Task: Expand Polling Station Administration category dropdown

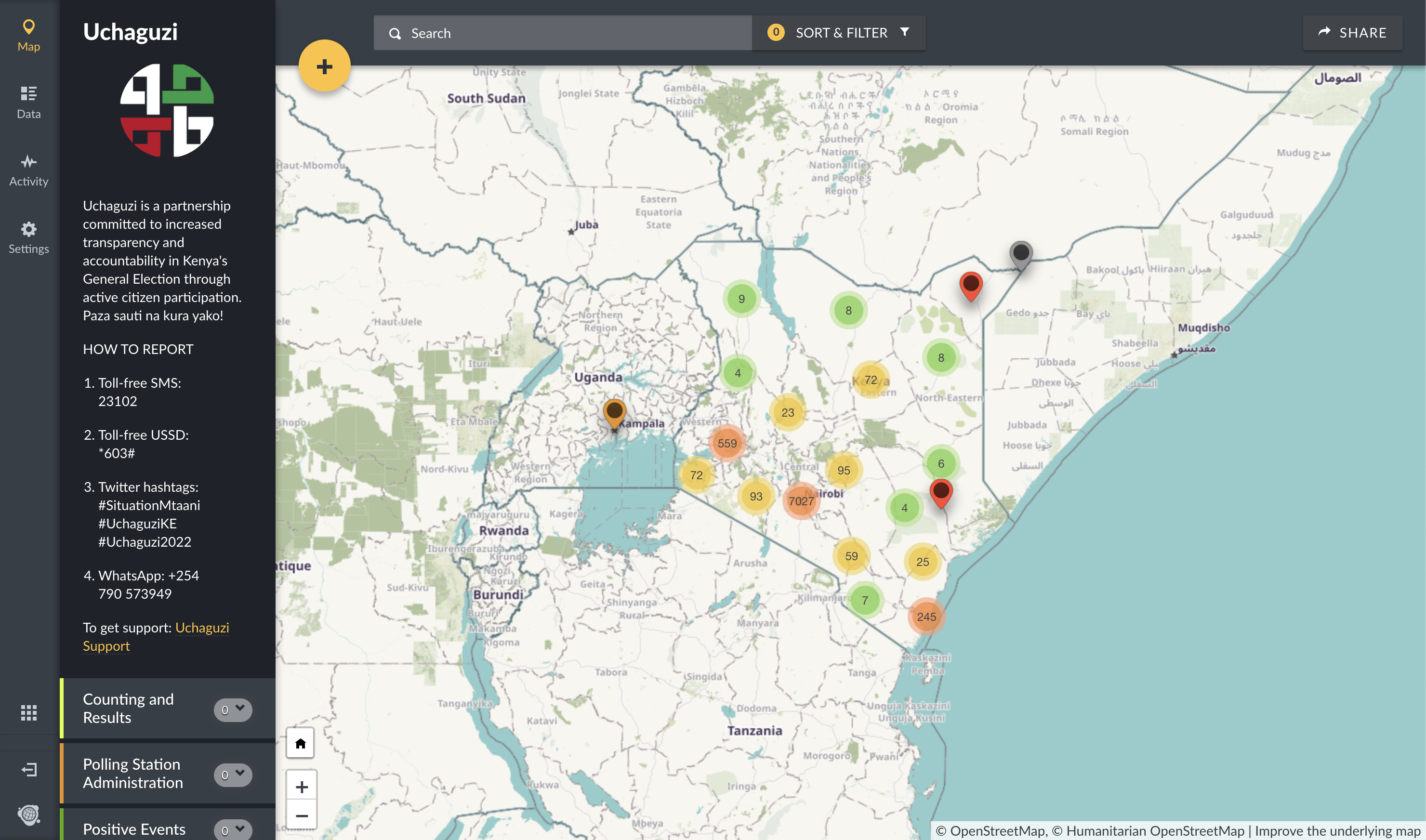Action: (233, 774)
